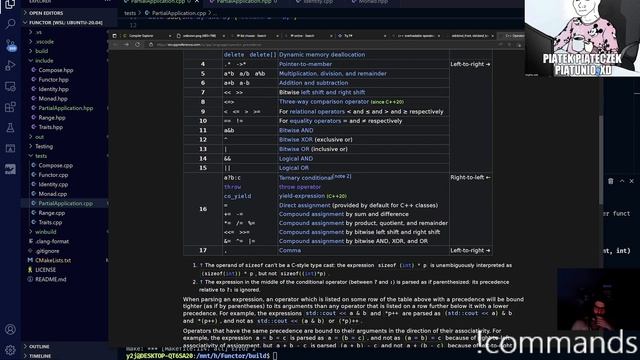The height and width of the screenshot is (360, 640).
Task: Close the PartialApplication.cpp editor tab
Action: [197, 2]
